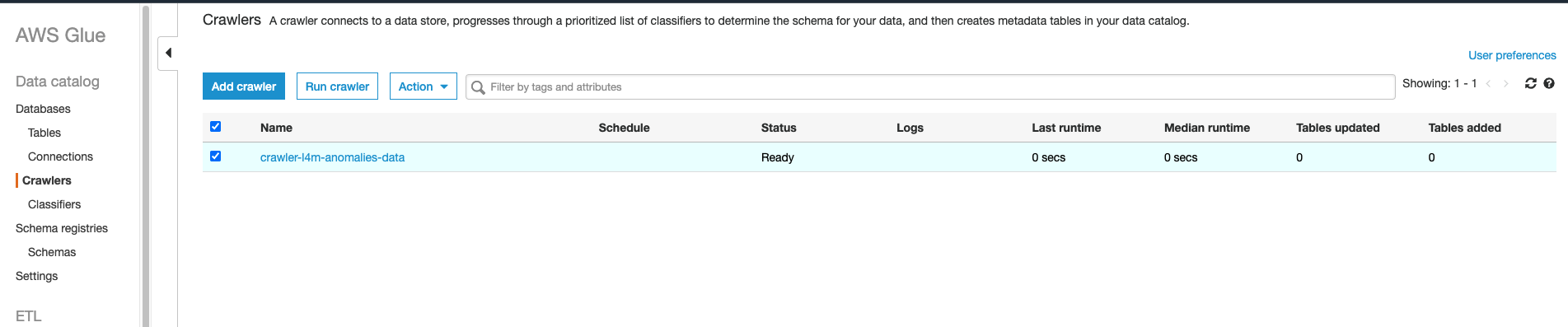
Task: Navigate to Tables in the sidebar
Action: coord(44,133)
